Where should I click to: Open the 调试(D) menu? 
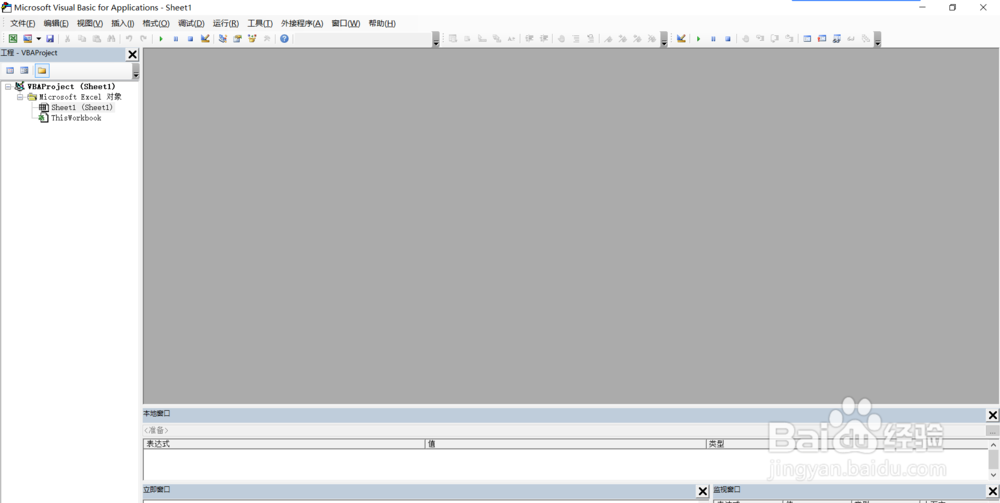[x=191, y=24]
